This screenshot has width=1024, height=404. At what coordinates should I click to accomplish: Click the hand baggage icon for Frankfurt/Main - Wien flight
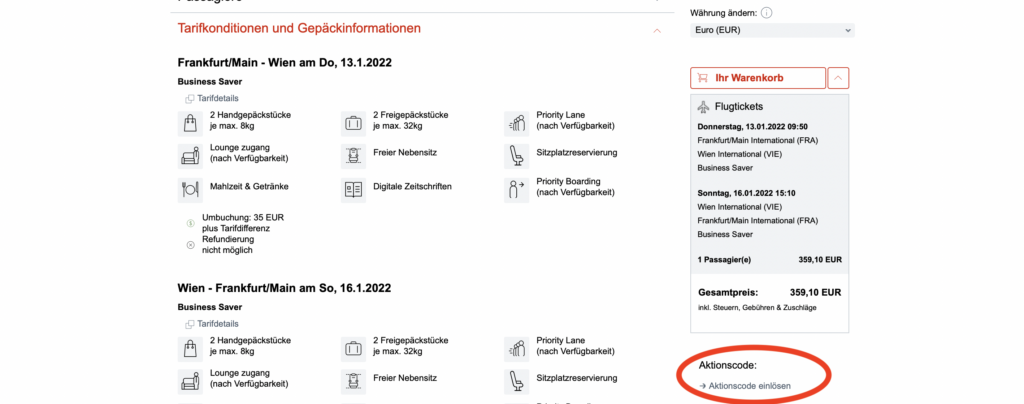(190, 123)
